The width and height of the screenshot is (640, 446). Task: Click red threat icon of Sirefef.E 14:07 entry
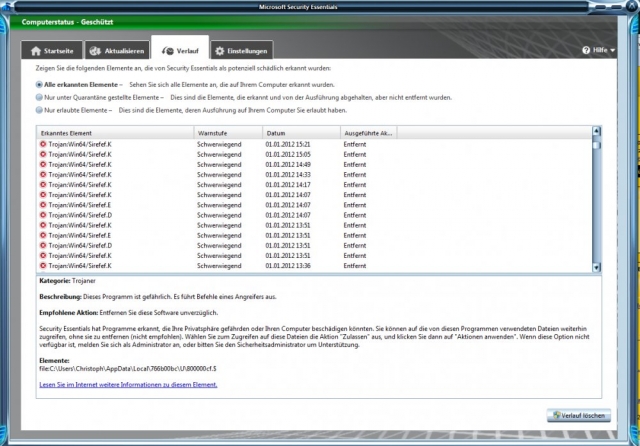43,205
